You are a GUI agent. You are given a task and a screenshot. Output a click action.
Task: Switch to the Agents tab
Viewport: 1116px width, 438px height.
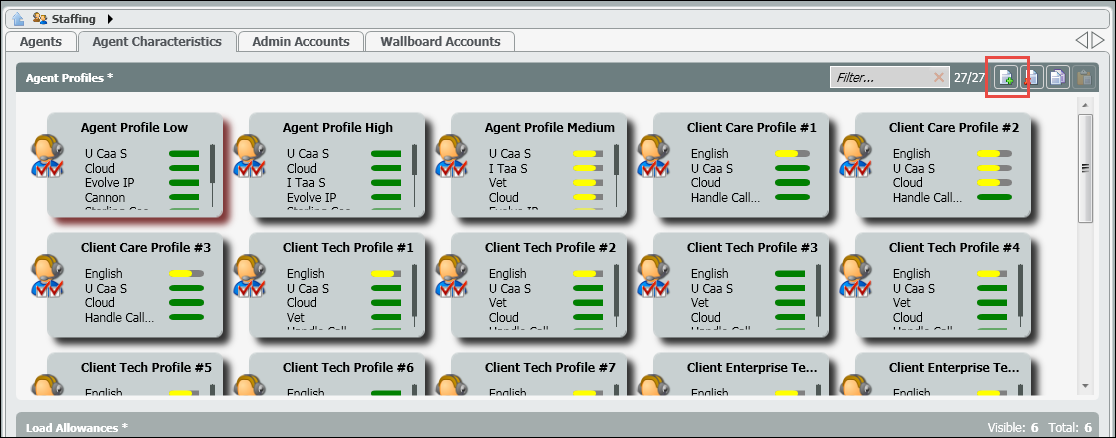click(x=41, y=41)
